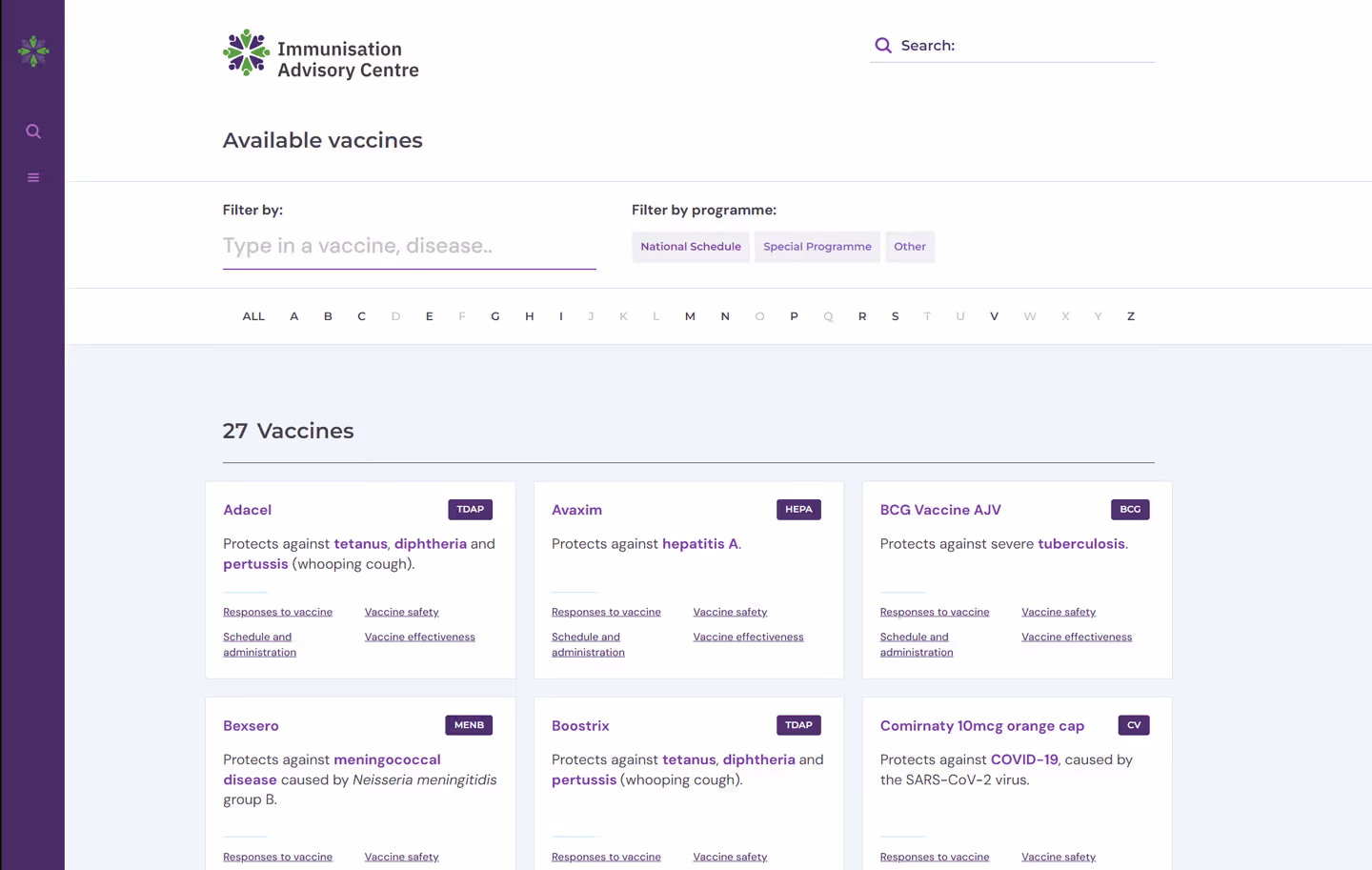Open BCG Schedule and administration link
The image size is (1372, 870).
[917, 644]
